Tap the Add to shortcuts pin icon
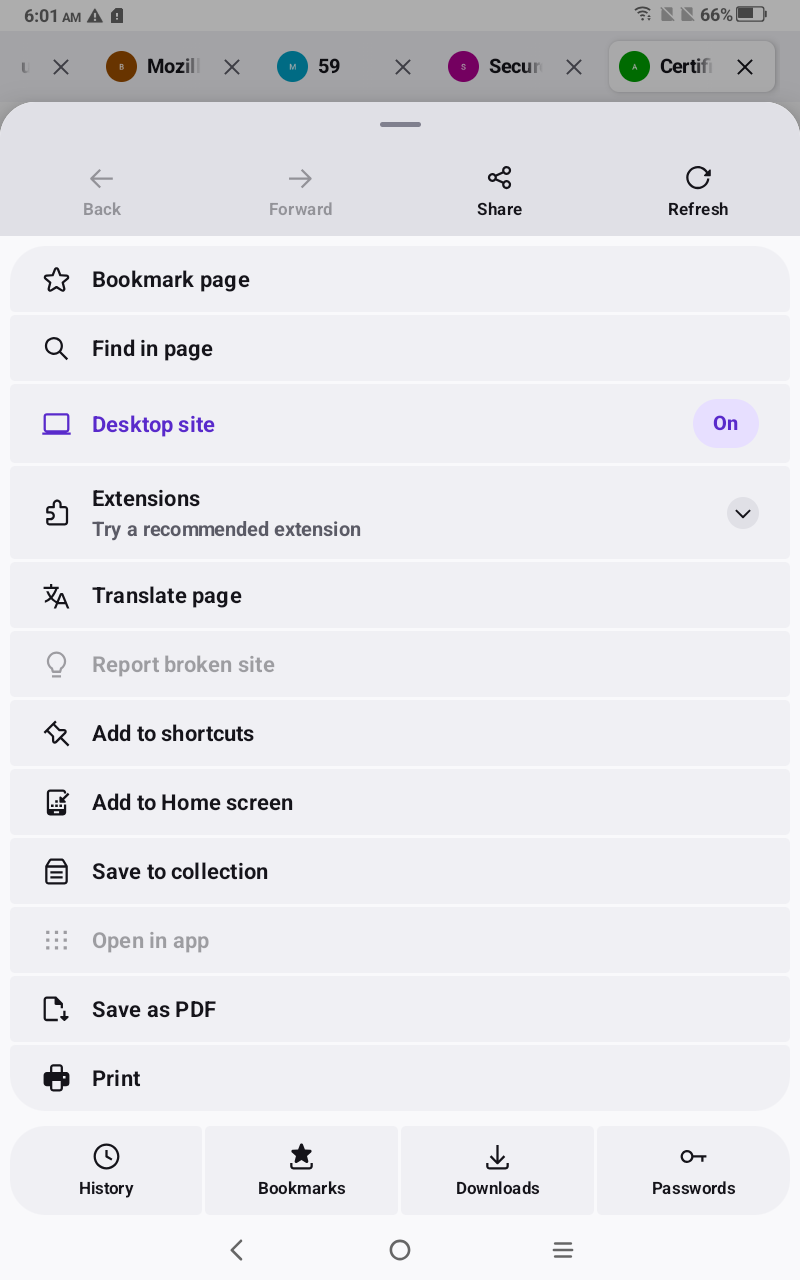Screen dimensions: 800x1280 [56, 734]
